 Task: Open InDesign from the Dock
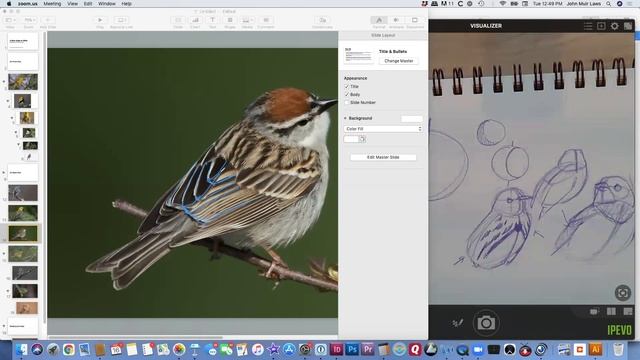(336, 350)
